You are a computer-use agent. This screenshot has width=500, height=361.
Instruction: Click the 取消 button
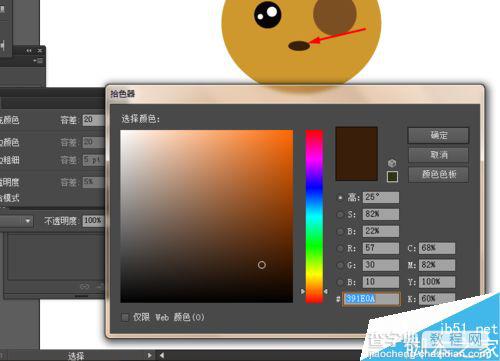[438, 155]
